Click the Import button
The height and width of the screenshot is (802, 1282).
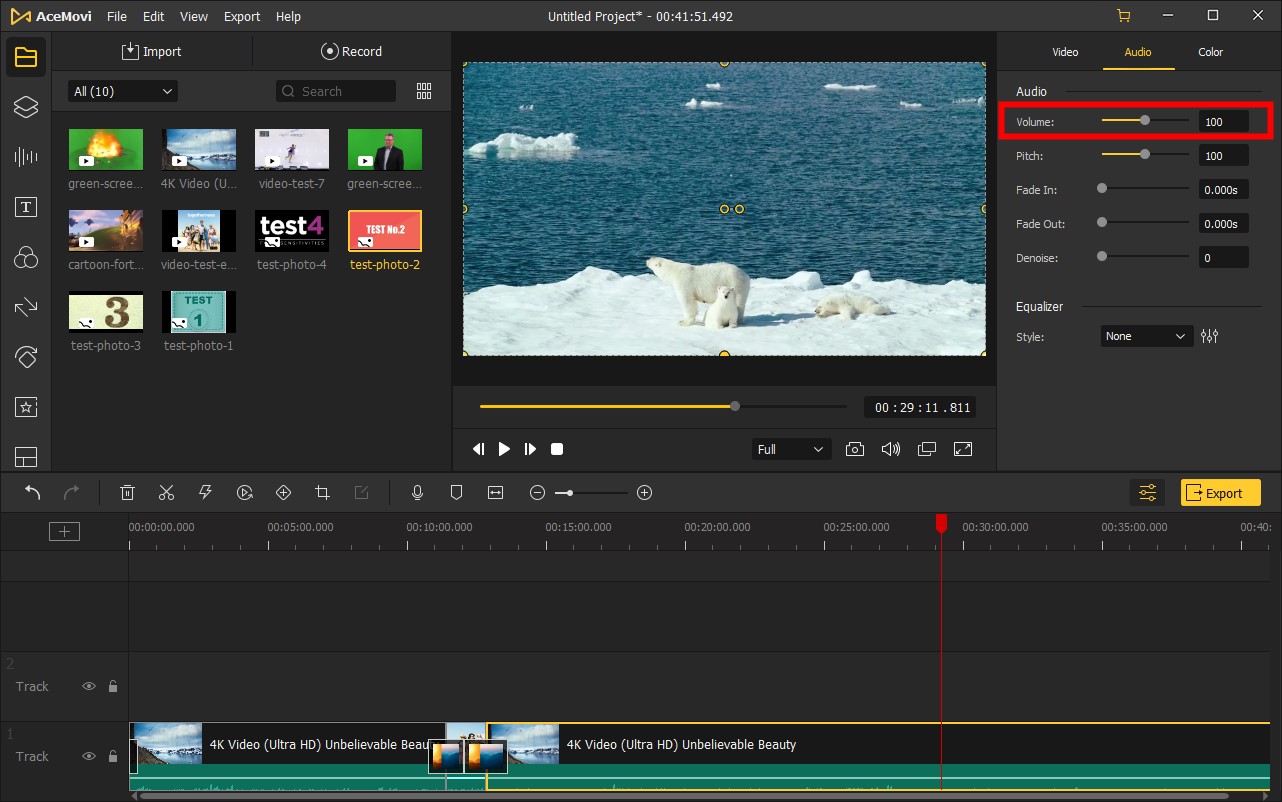click(x=152, y=51)
